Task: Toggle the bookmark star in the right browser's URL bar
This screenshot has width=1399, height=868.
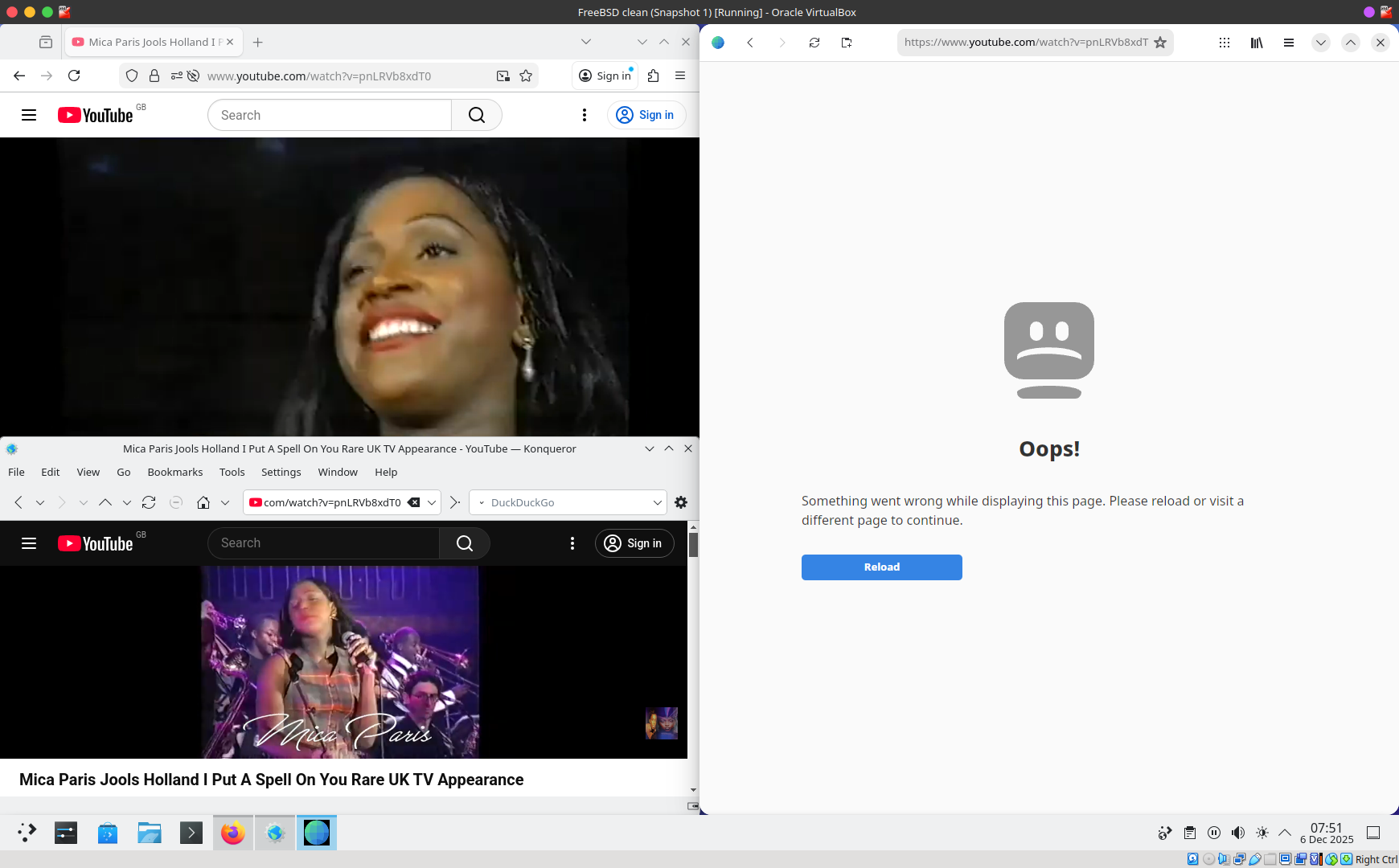Action: coord(1160,43)
